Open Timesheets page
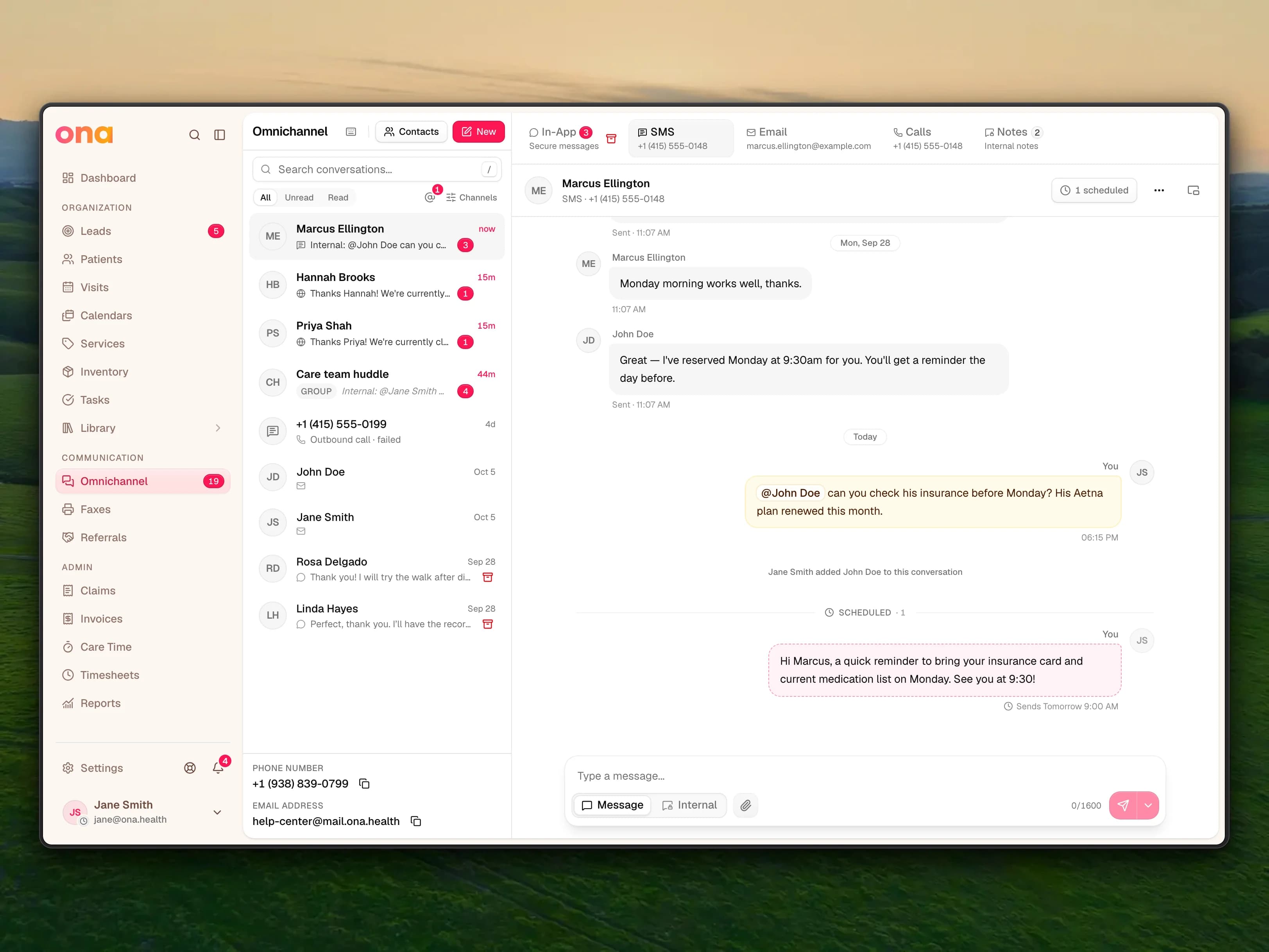 coord(143,675)
